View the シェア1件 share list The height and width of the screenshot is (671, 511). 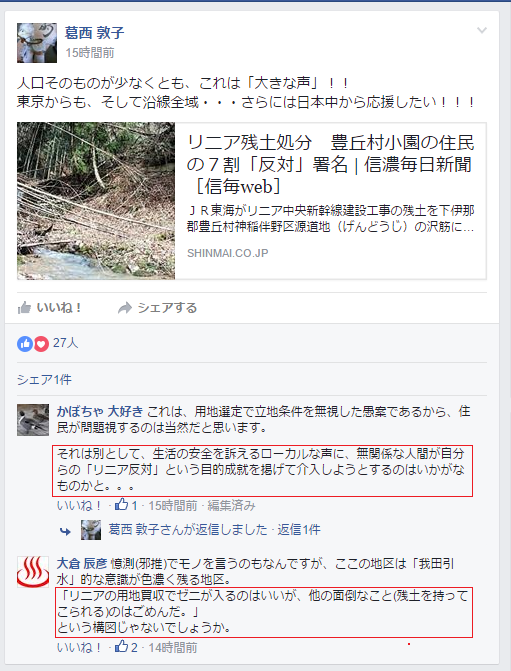pos(45,380)
